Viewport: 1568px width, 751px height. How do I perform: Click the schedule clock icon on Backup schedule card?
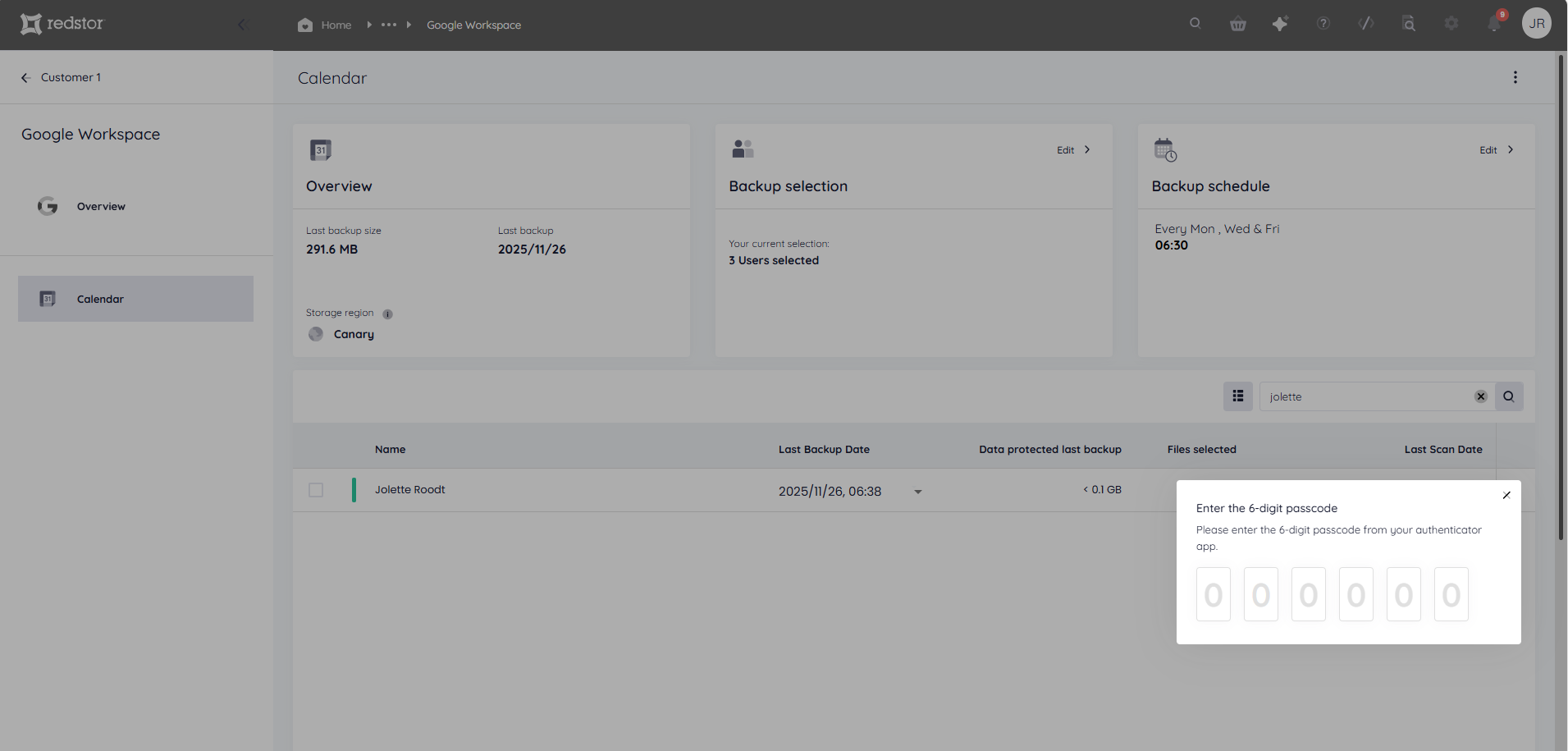coord(1165,150)
